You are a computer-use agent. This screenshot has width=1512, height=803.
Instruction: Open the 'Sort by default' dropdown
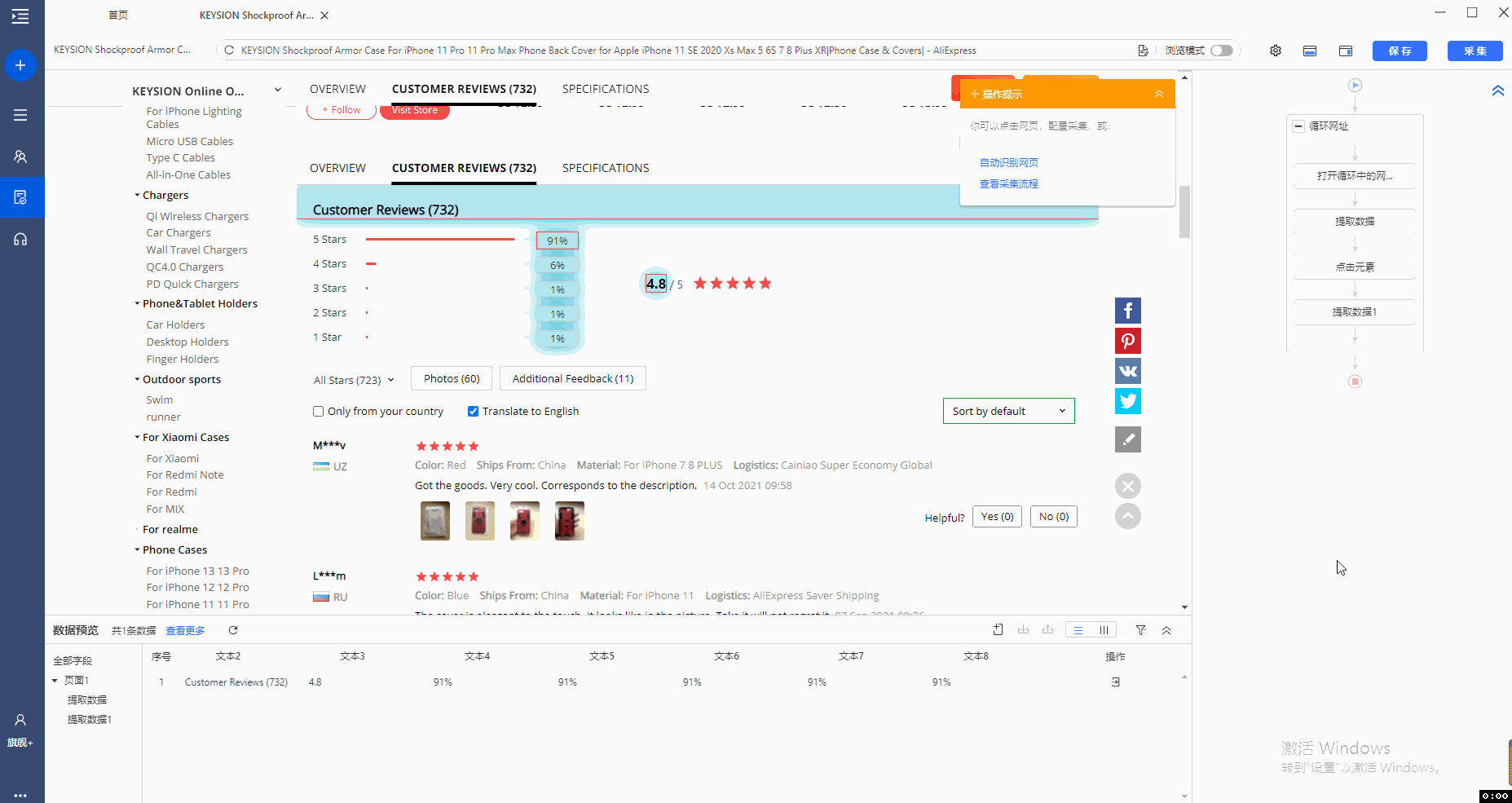(1008, 411)
